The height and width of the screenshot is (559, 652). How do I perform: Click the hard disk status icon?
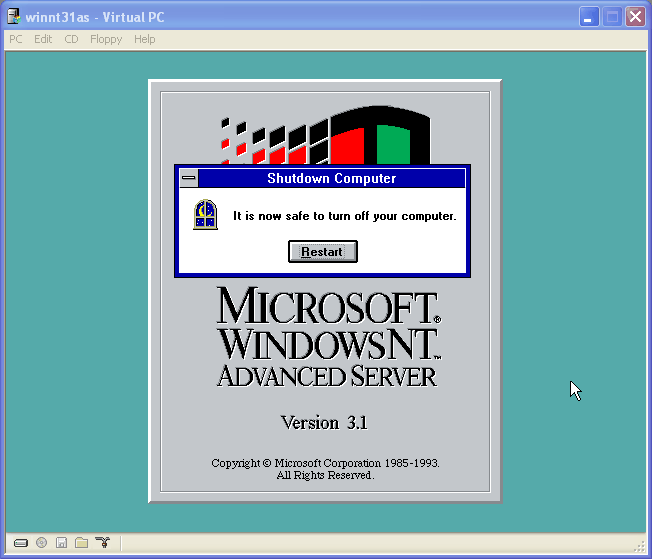coord(21,543)
